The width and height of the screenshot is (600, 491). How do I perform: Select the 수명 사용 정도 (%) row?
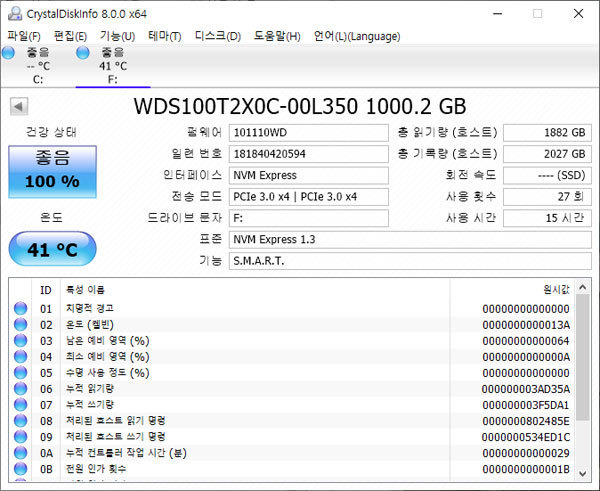click(x=292, y=373)
